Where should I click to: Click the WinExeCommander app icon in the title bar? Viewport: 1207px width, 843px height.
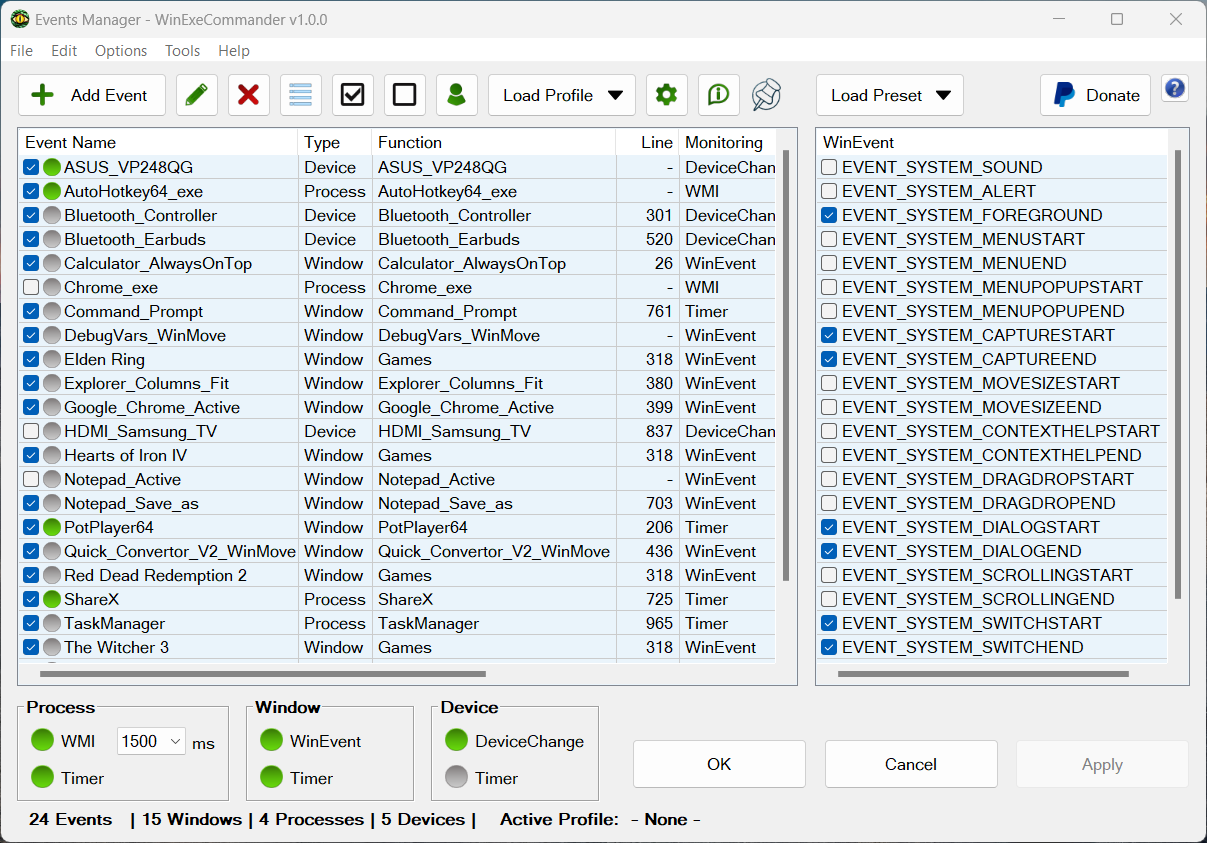20,19
